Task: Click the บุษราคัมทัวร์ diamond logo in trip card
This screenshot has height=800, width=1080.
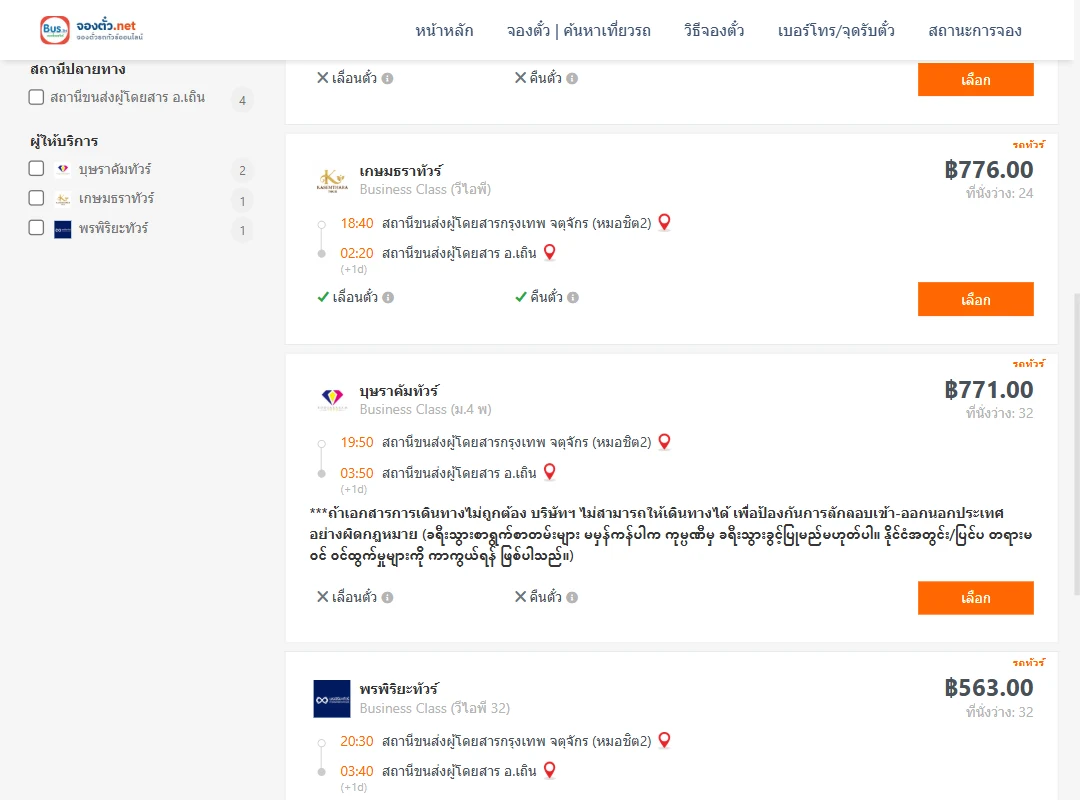Action: (x=332, y=398)
